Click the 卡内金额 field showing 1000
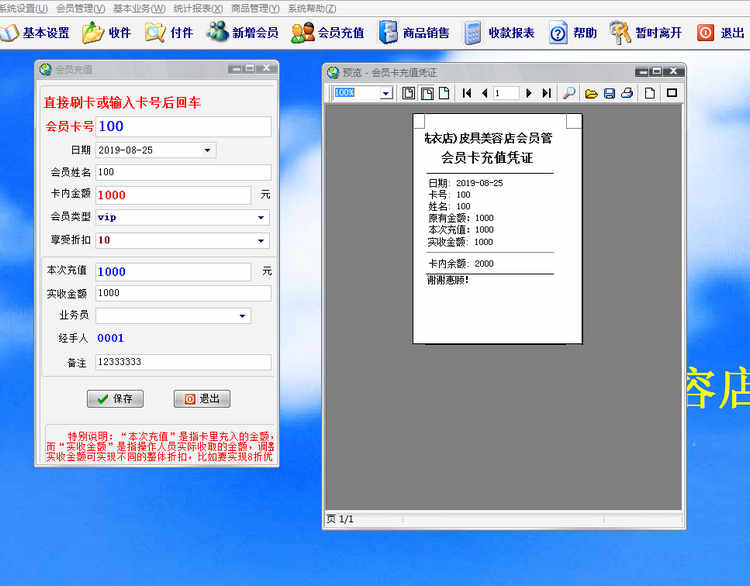 173,195
